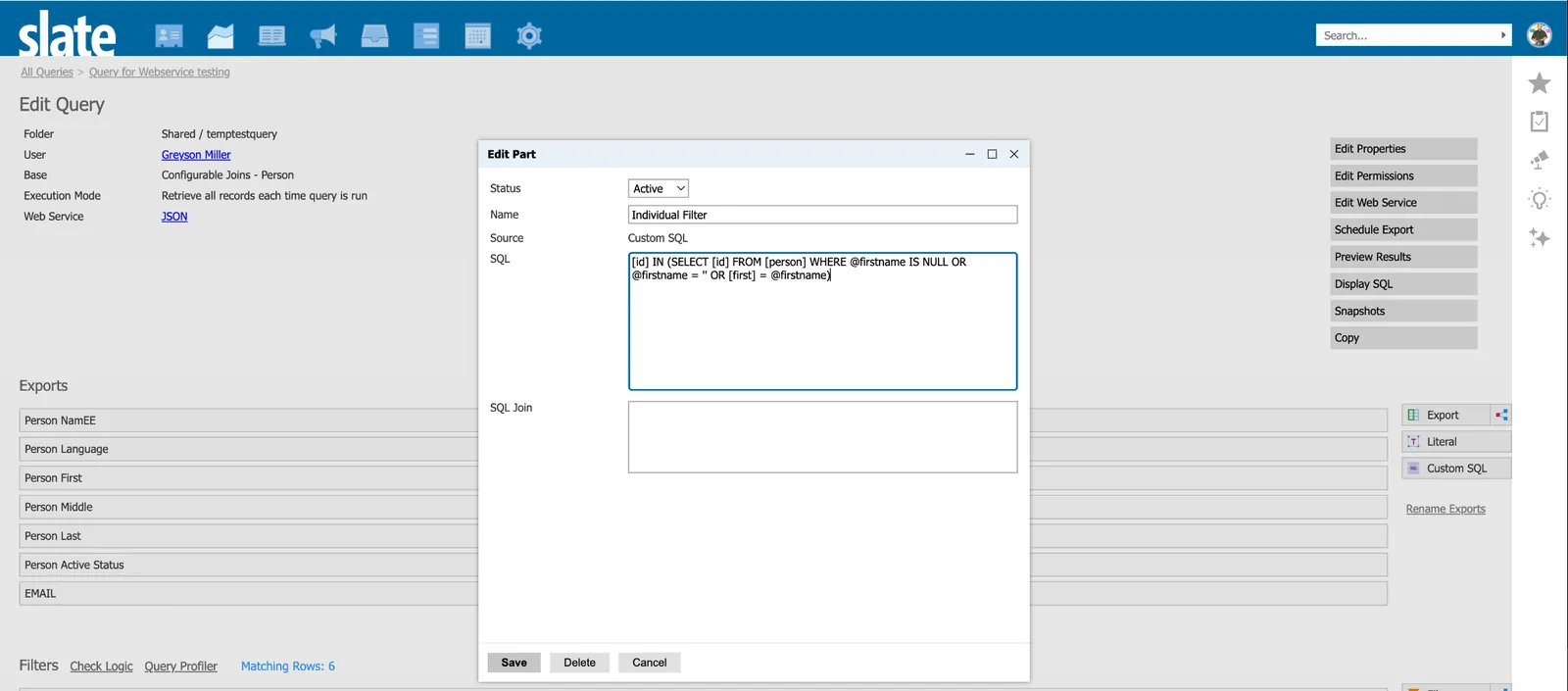The height and width of the screenshot is (691, 1568).
Task: Open the Forms tray icon
Action: click(x=374, y=36)
